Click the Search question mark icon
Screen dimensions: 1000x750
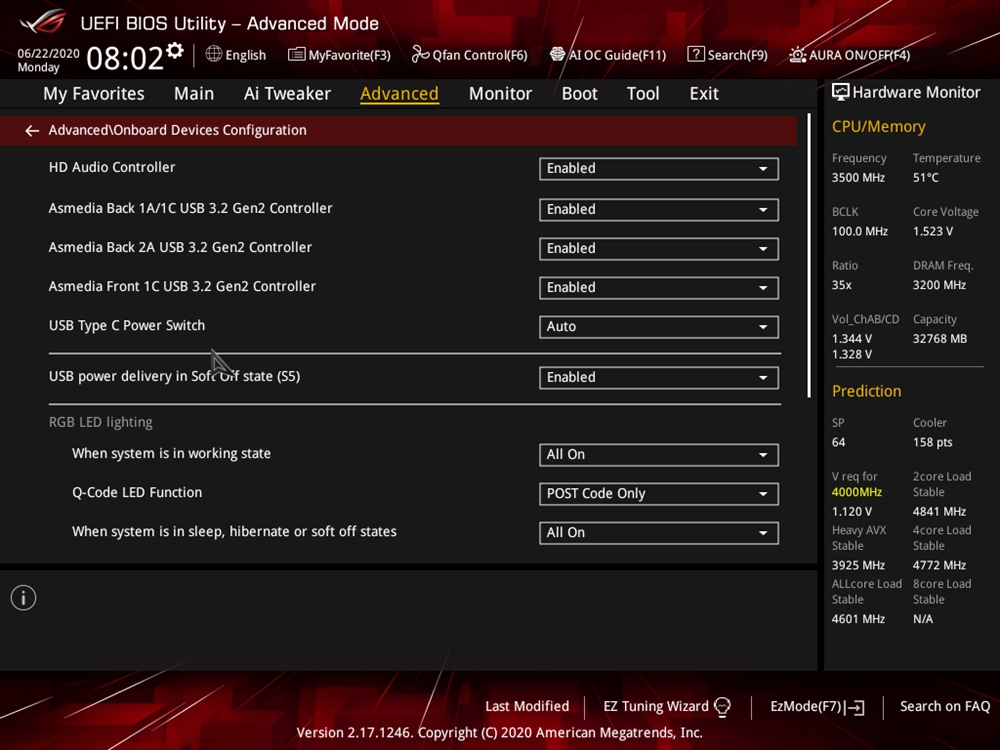point(696,54)
